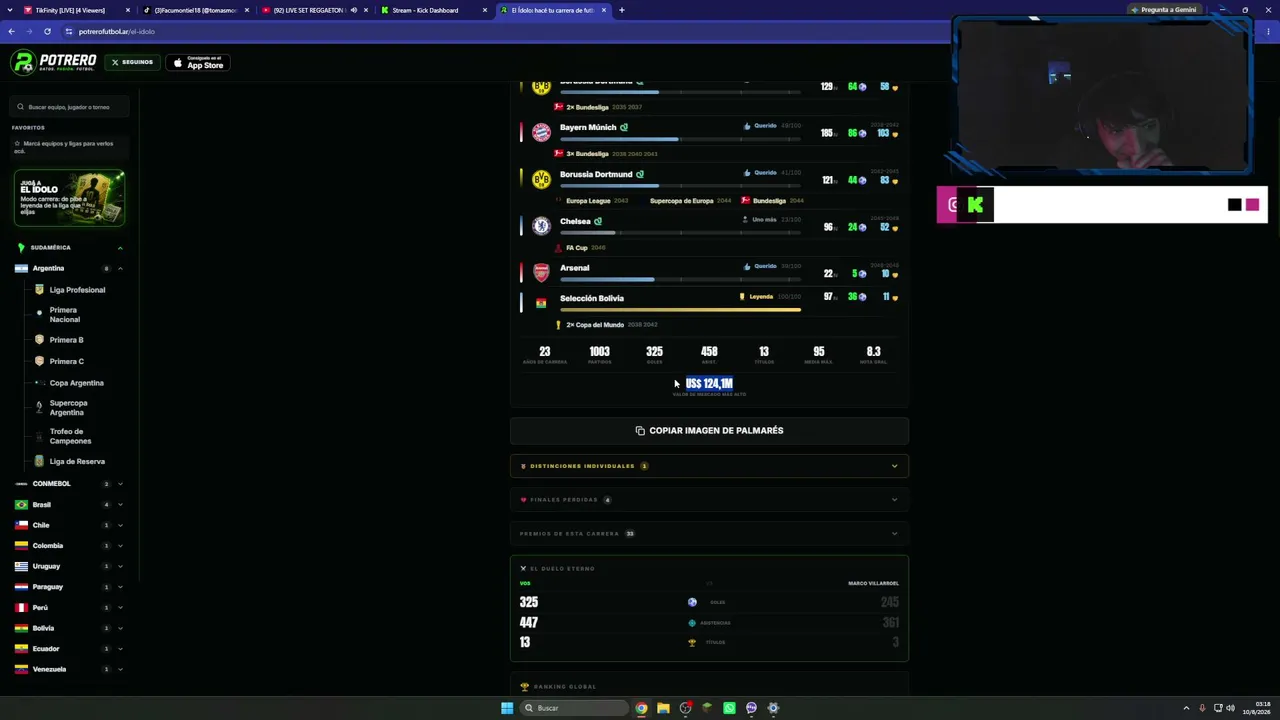Image resolution: width=1280 pixels, height=720 pixels.
Task: Click the Bundesliga logo under Bayern Múnich
Action: [x=558, y=154]
